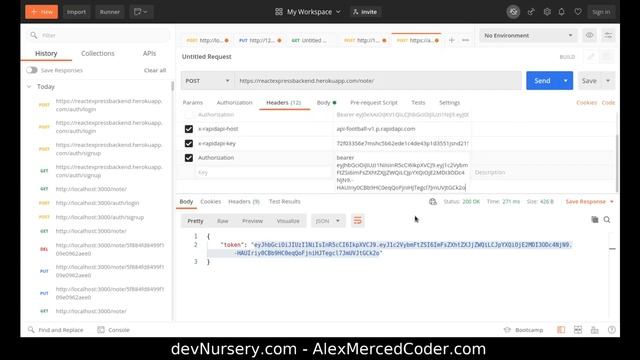The height and width of the screenshot is (360, 640).
Task: Open Find and Replace
Action: point(56,330)
